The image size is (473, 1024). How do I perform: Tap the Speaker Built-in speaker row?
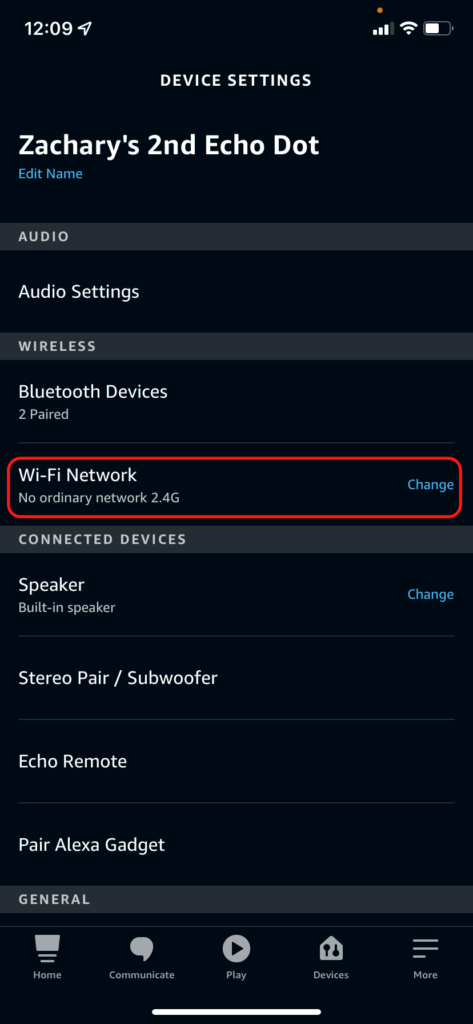pyautogui.click(x=236, y=594)
